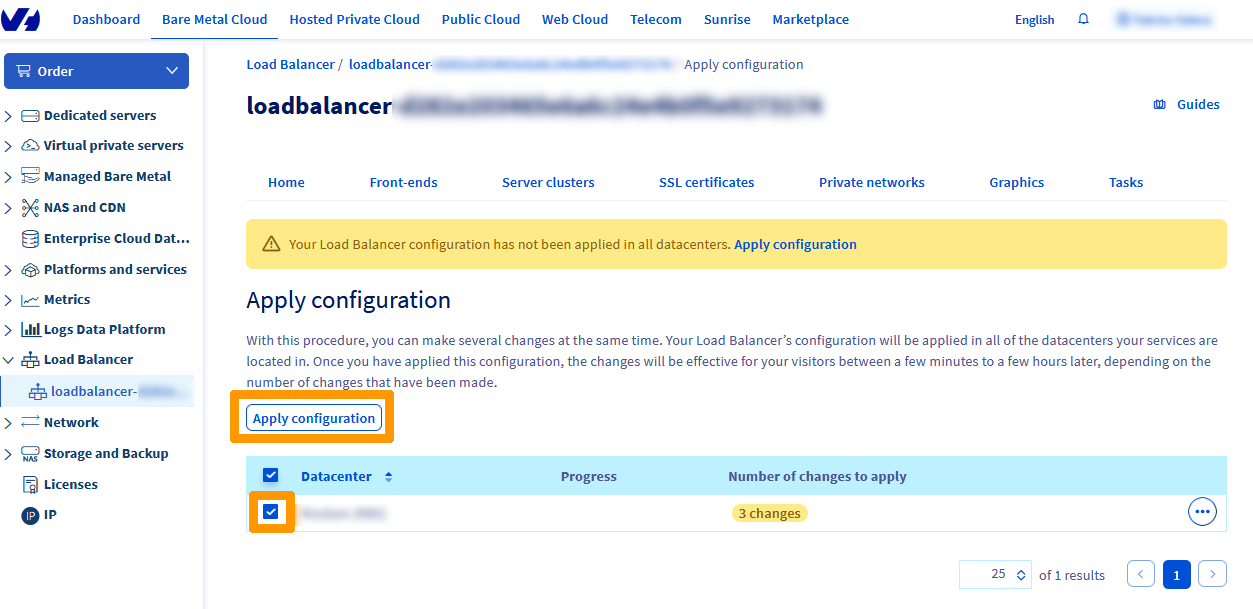Go to the next results page arrow
1253x609 pixels.
[x=1212, y=574]
